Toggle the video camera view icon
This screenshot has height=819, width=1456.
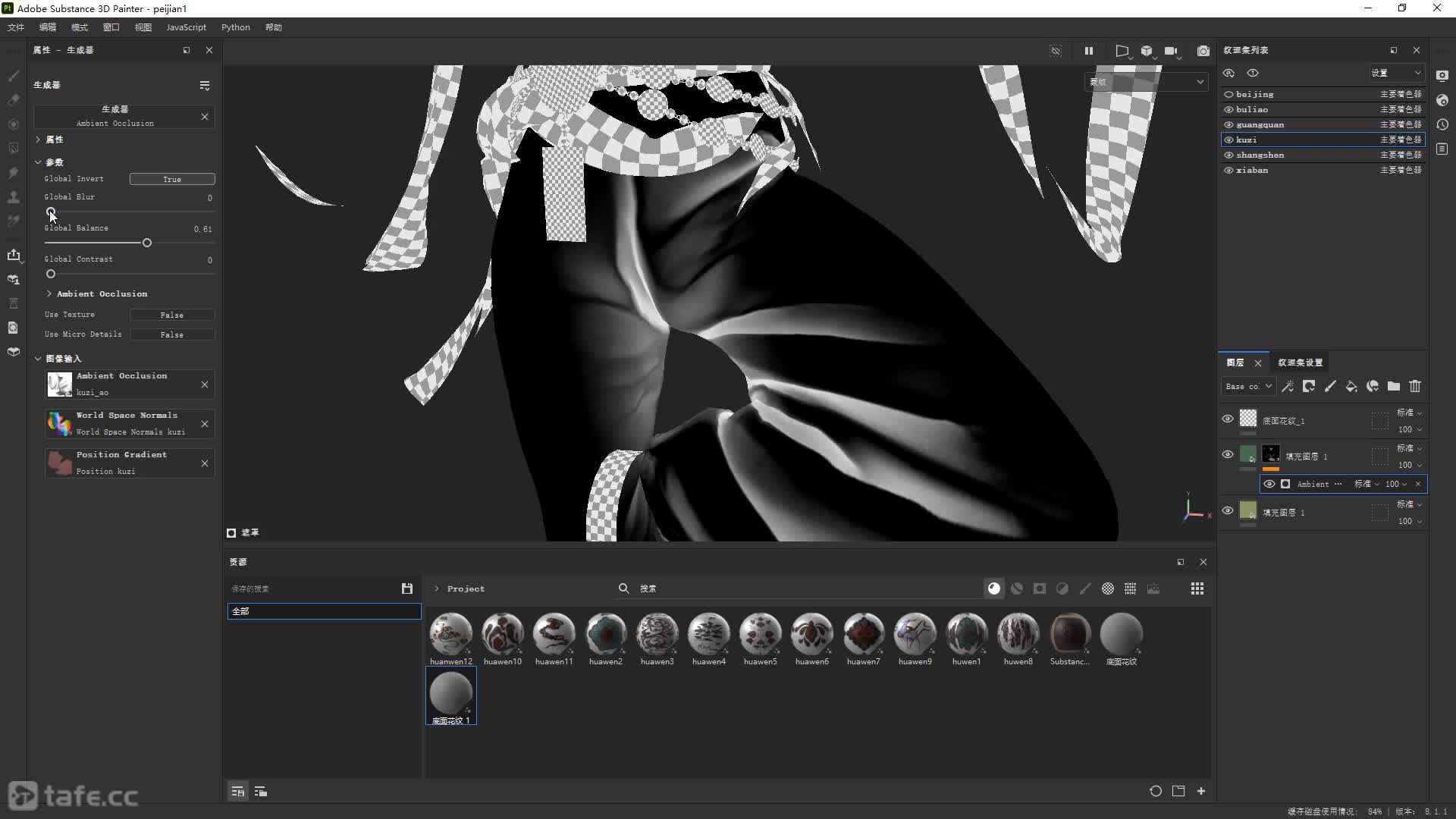click(x=1171, y=51)
